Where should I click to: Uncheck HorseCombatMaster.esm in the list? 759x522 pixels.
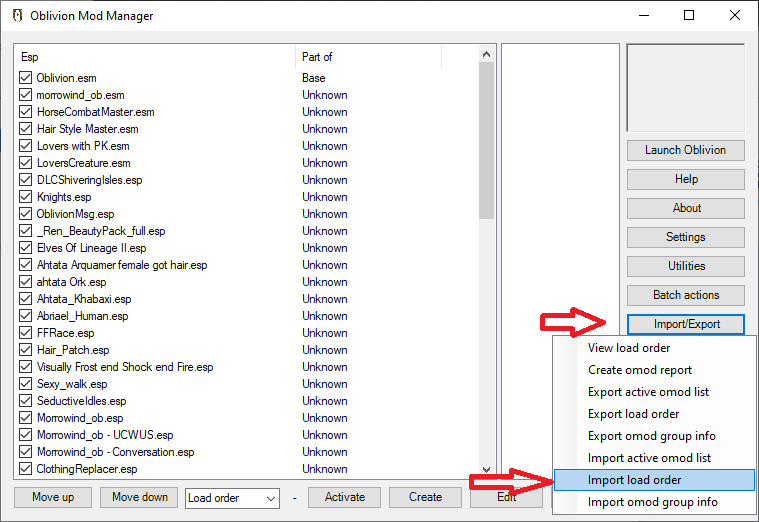[26, 112]
